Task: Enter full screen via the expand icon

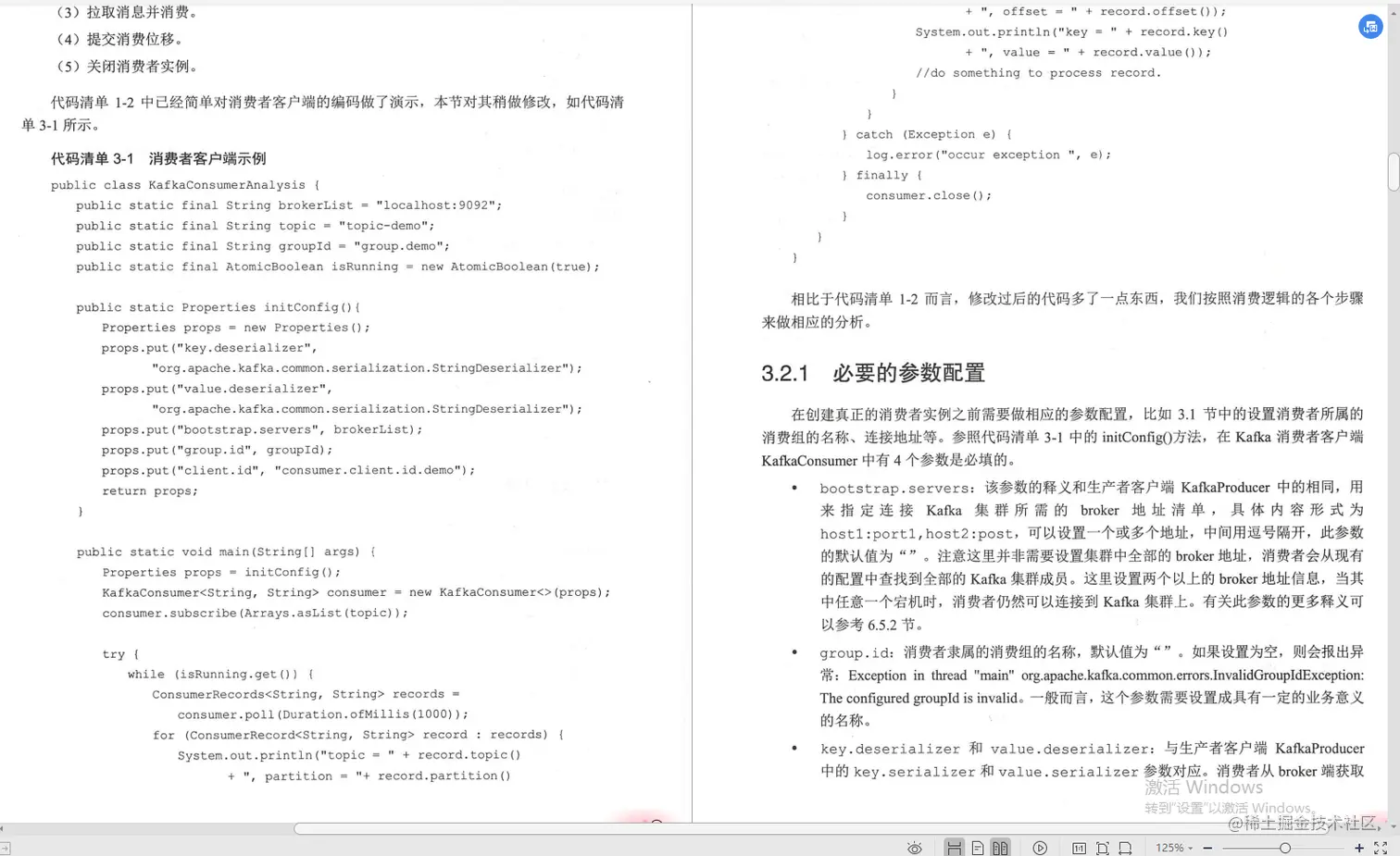Action: tap(1380, 847)
